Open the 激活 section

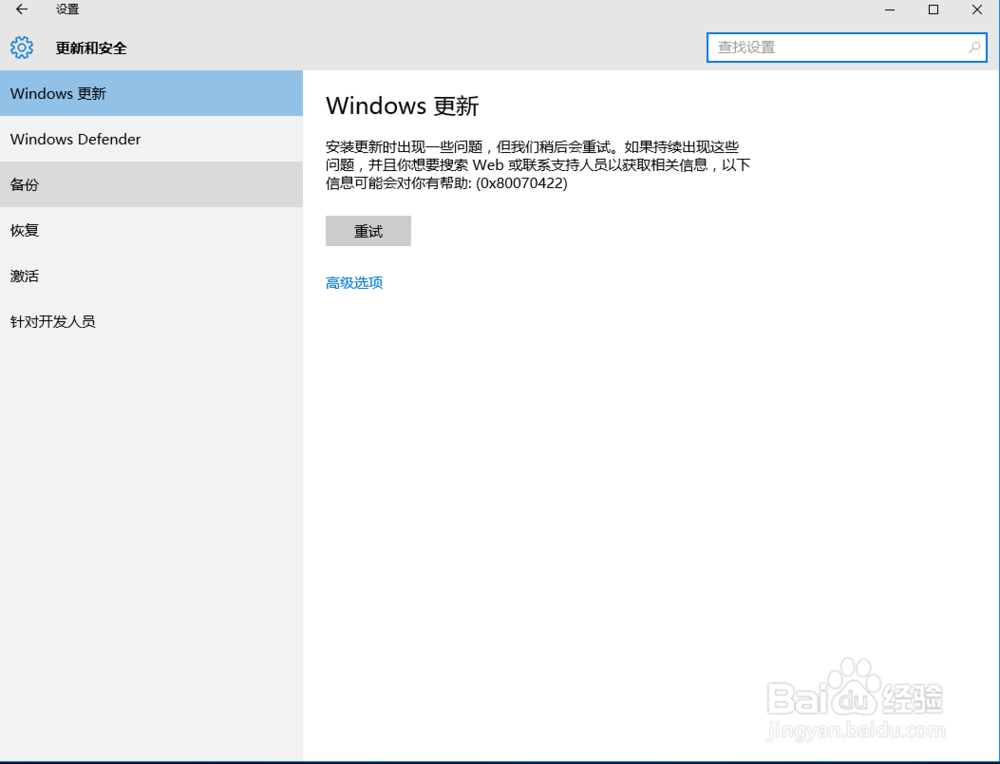click(x=151, y=276)
